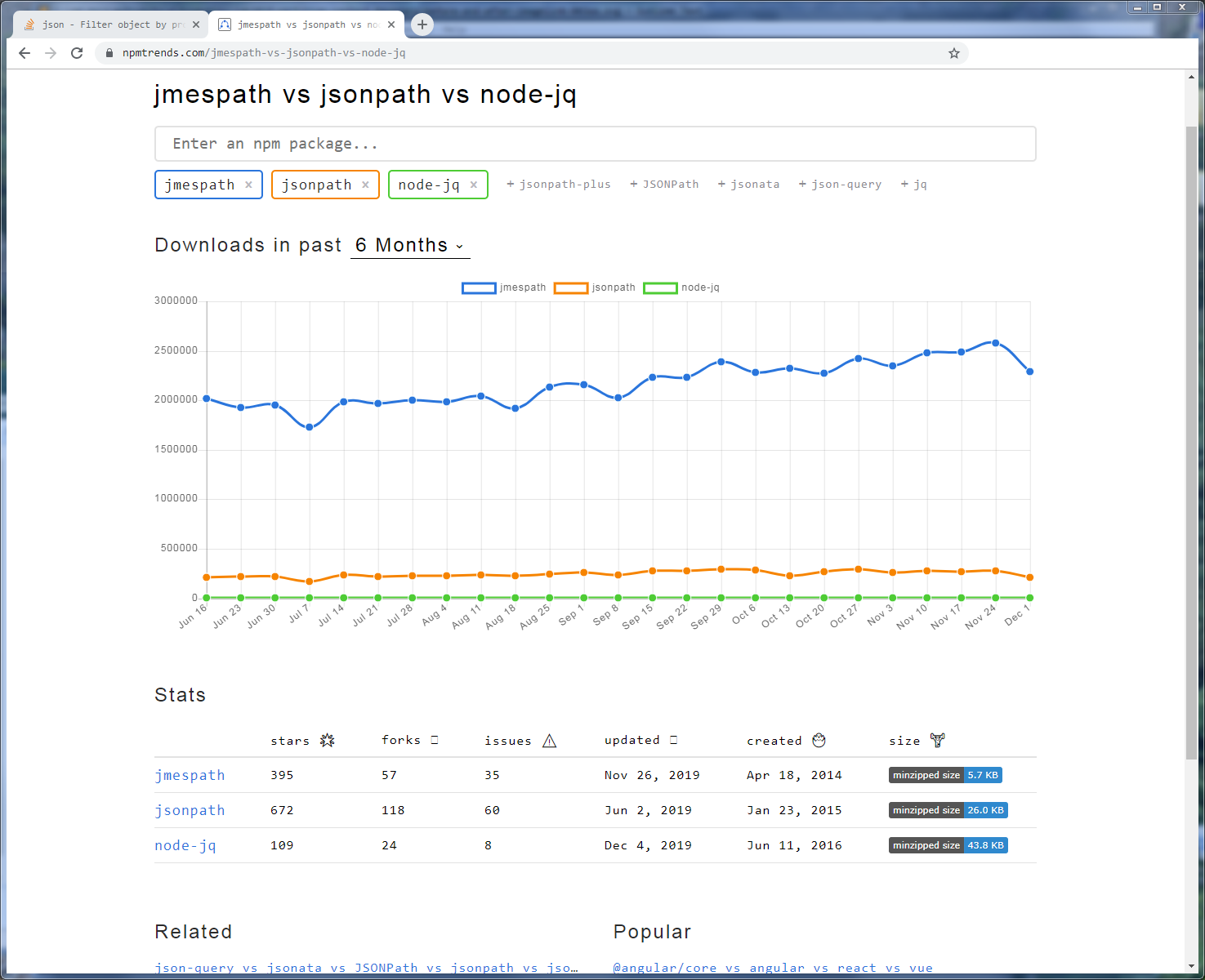Reload the npmtrends page
The width and height of the screenshot is (1205, 980).
(77, 53)
